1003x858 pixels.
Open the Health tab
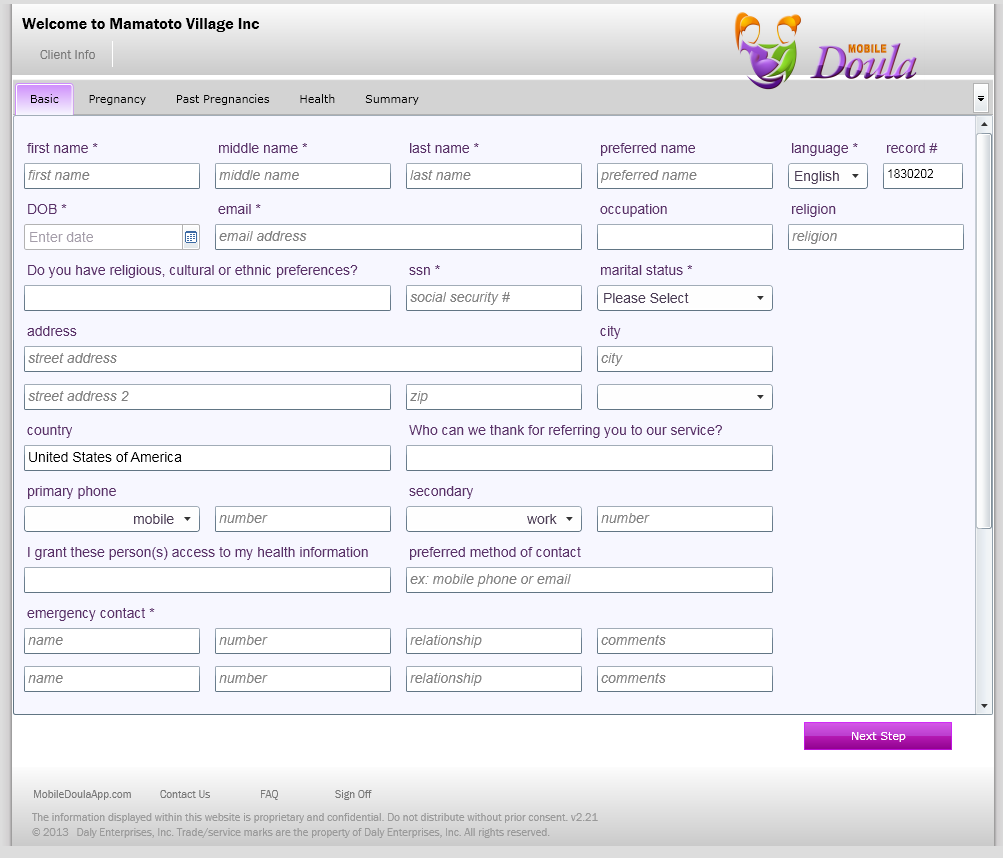317,99
